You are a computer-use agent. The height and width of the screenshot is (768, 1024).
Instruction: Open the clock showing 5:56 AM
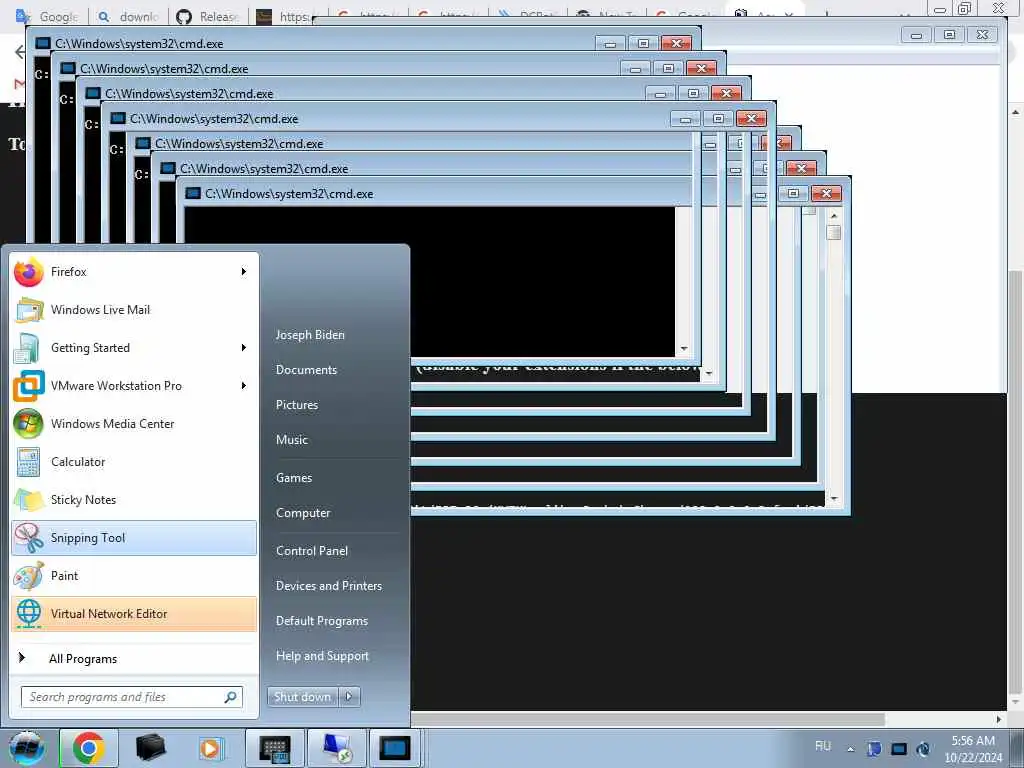click(x=973, y=749)
